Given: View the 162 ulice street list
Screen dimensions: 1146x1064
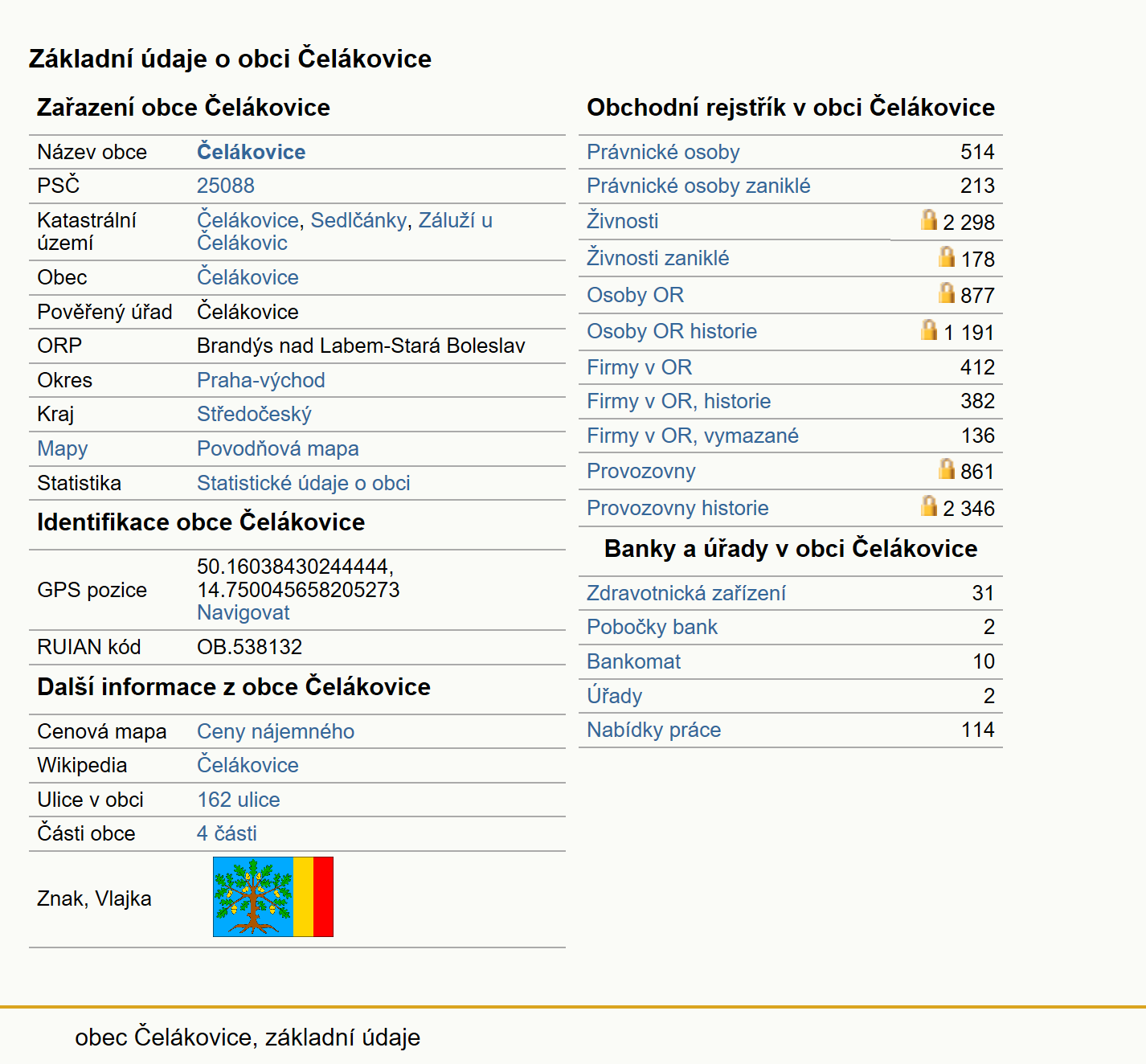Looking at the screenshot, I should (239, 800).
